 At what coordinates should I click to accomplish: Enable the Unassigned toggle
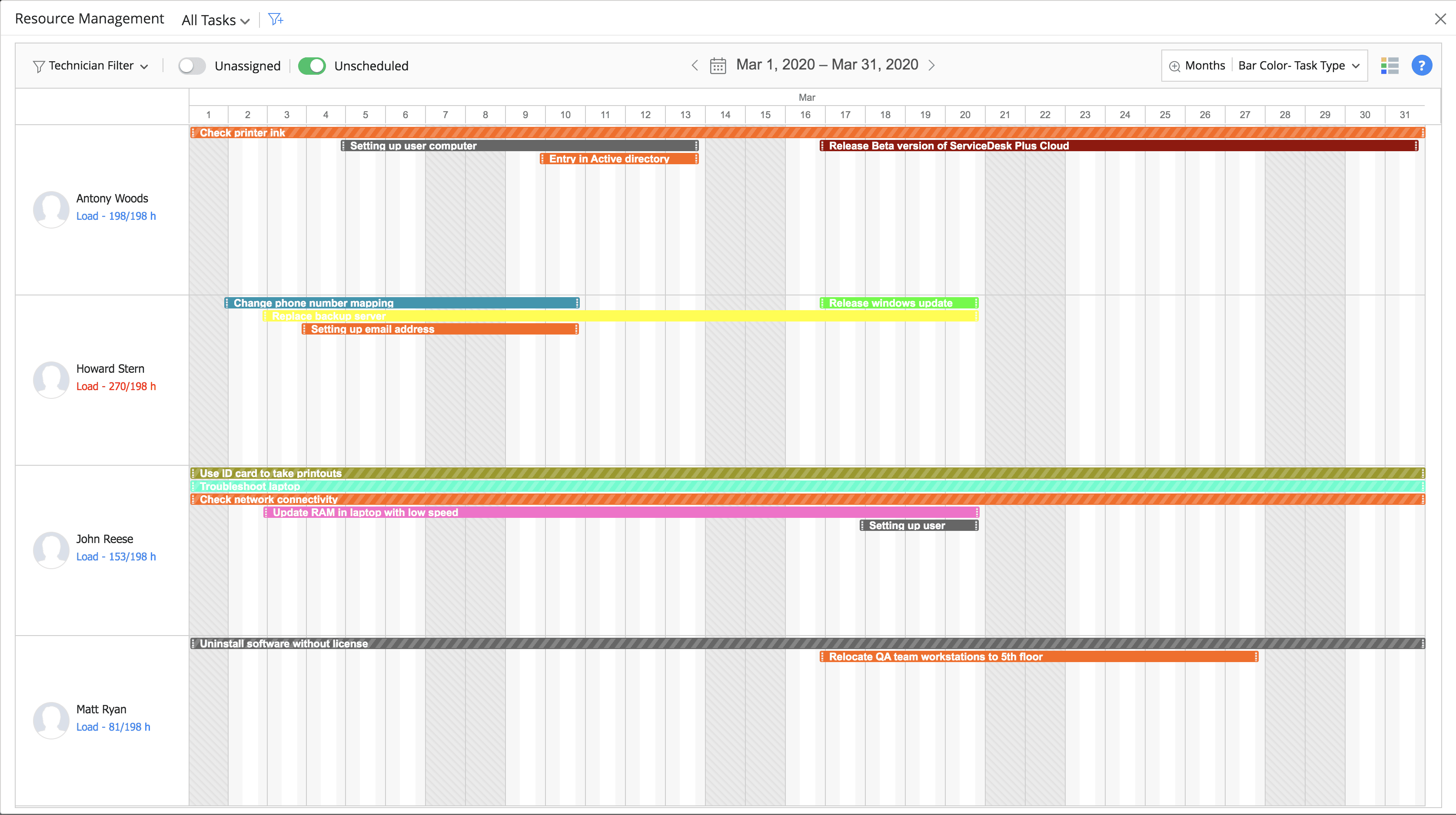[x=192, y=66]
